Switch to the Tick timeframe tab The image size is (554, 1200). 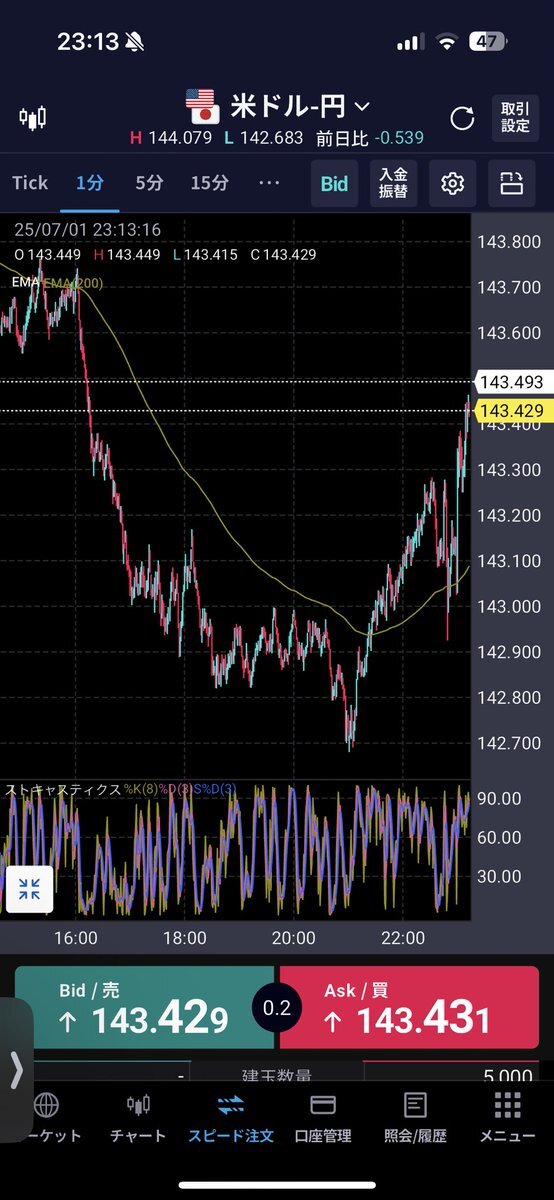pyautogui.click(x=30, y=183)
